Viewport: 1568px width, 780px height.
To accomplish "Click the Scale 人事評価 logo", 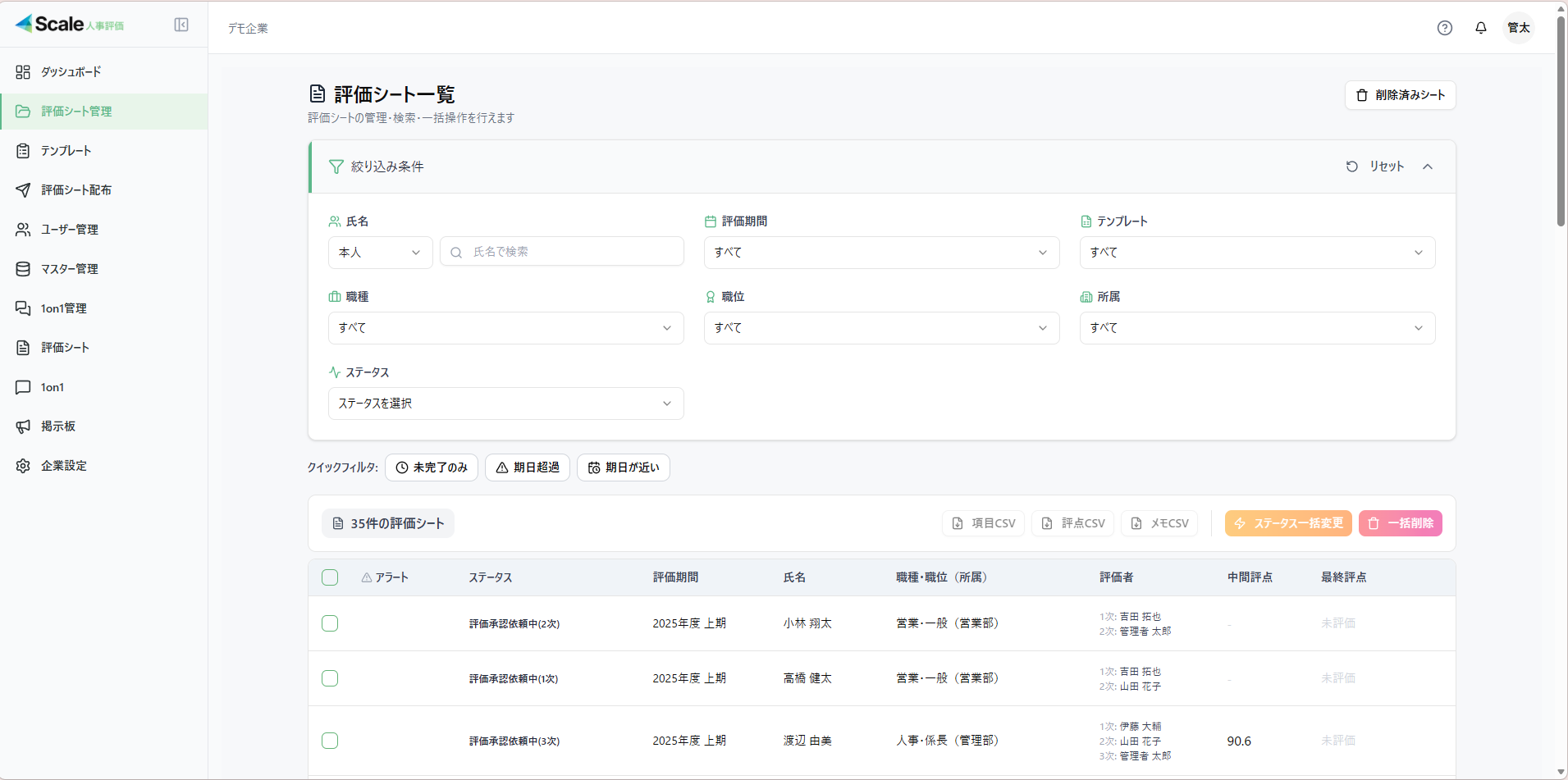I will click(x=70, y=25).
